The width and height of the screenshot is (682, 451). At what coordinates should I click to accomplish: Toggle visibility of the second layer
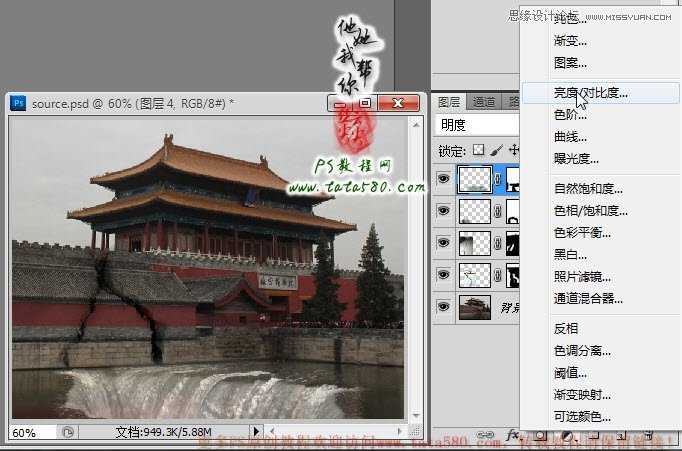pyautogui.click(x=443, y=210)
